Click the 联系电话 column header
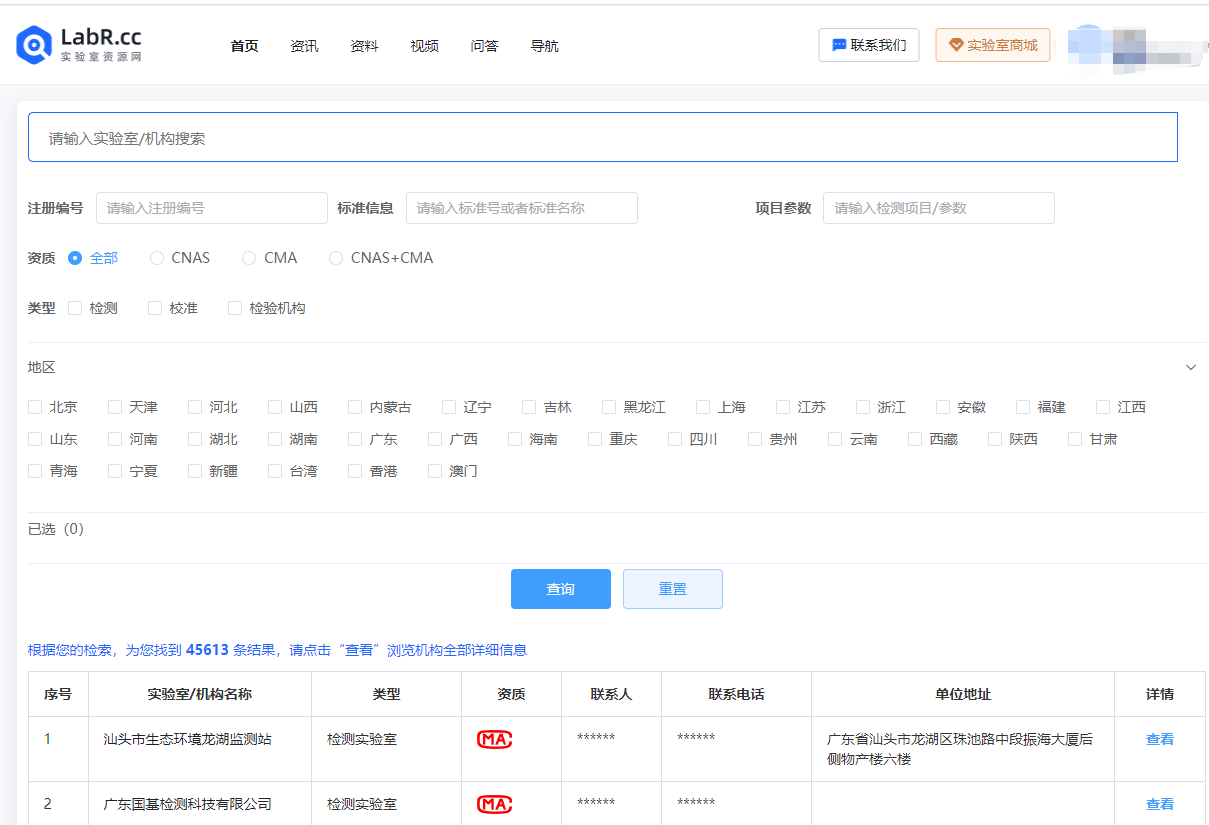 point(736,694)
